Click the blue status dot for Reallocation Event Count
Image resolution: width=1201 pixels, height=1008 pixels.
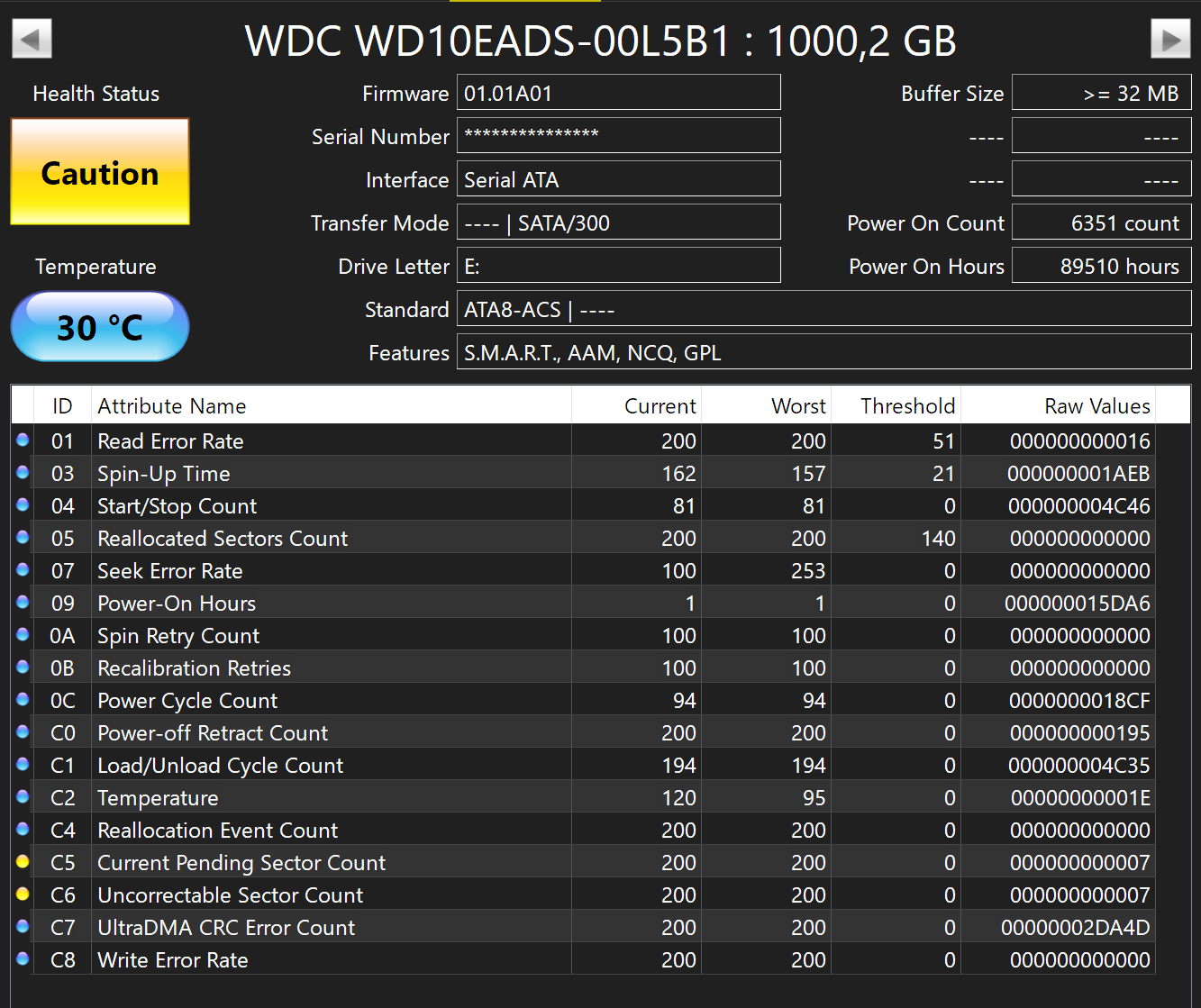pos(23,830)
